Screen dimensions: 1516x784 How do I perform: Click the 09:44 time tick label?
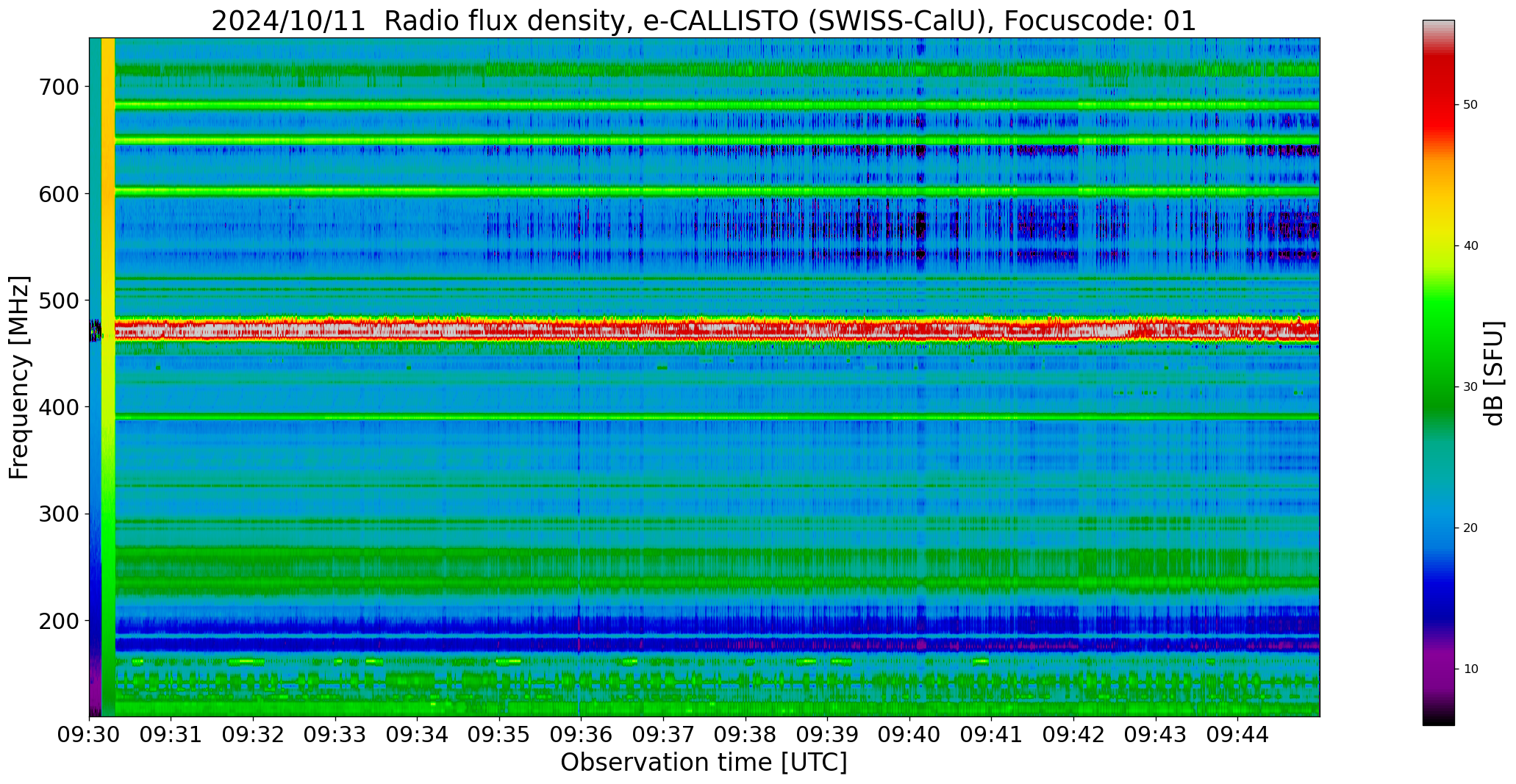1238,734
